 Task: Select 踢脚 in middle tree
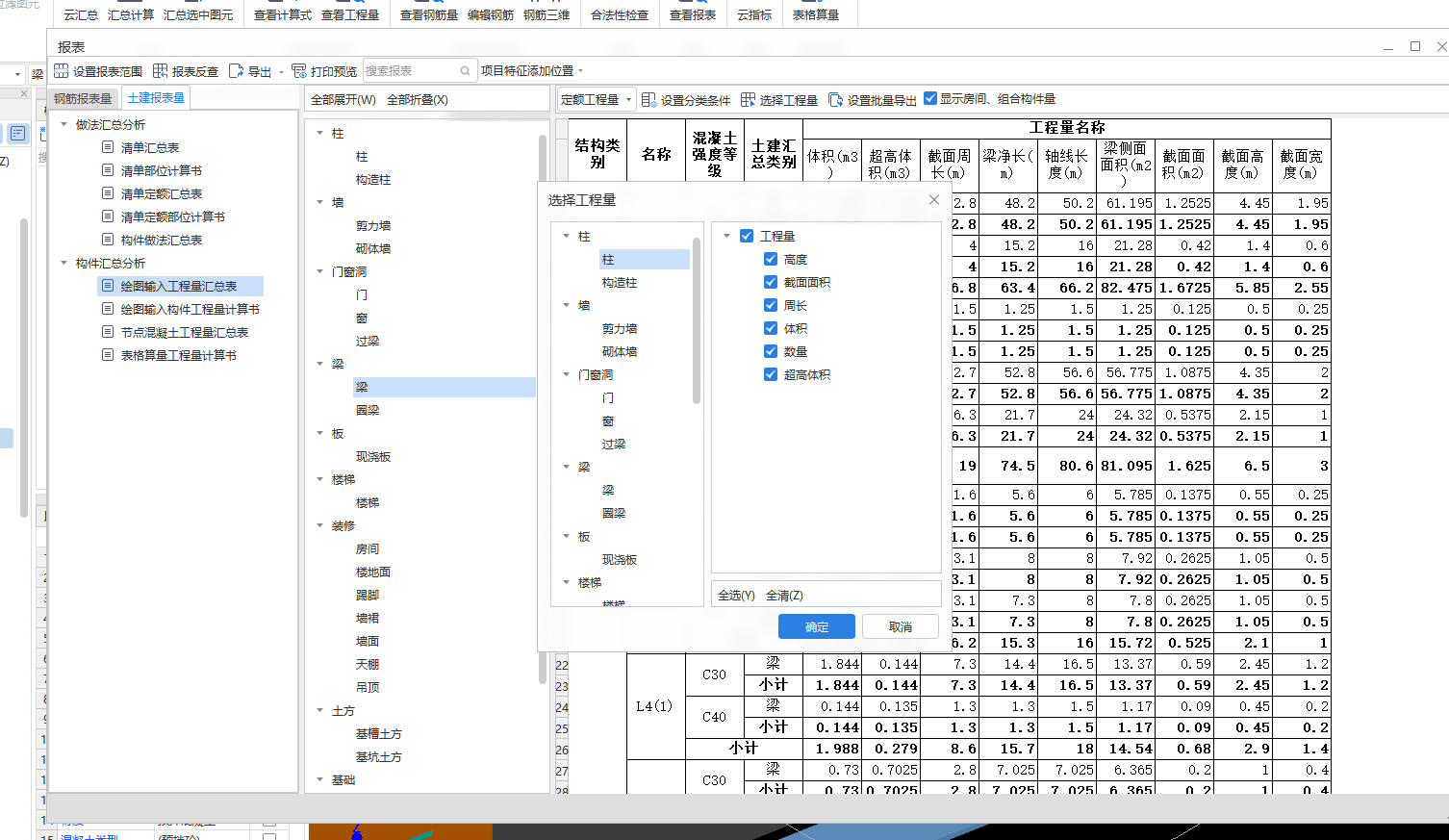(x=368, y=595)
